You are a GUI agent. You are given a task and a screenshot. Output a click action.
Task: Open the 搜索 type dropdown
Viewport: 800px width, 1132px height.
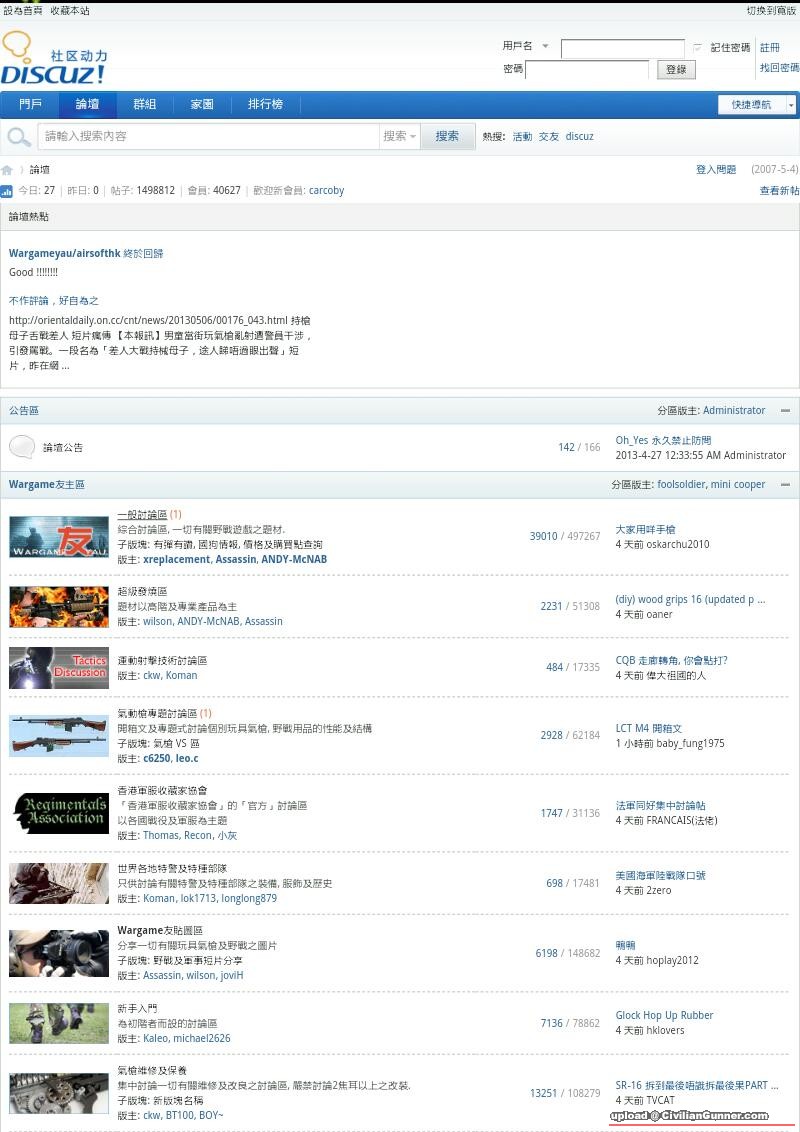click(400, 137)
